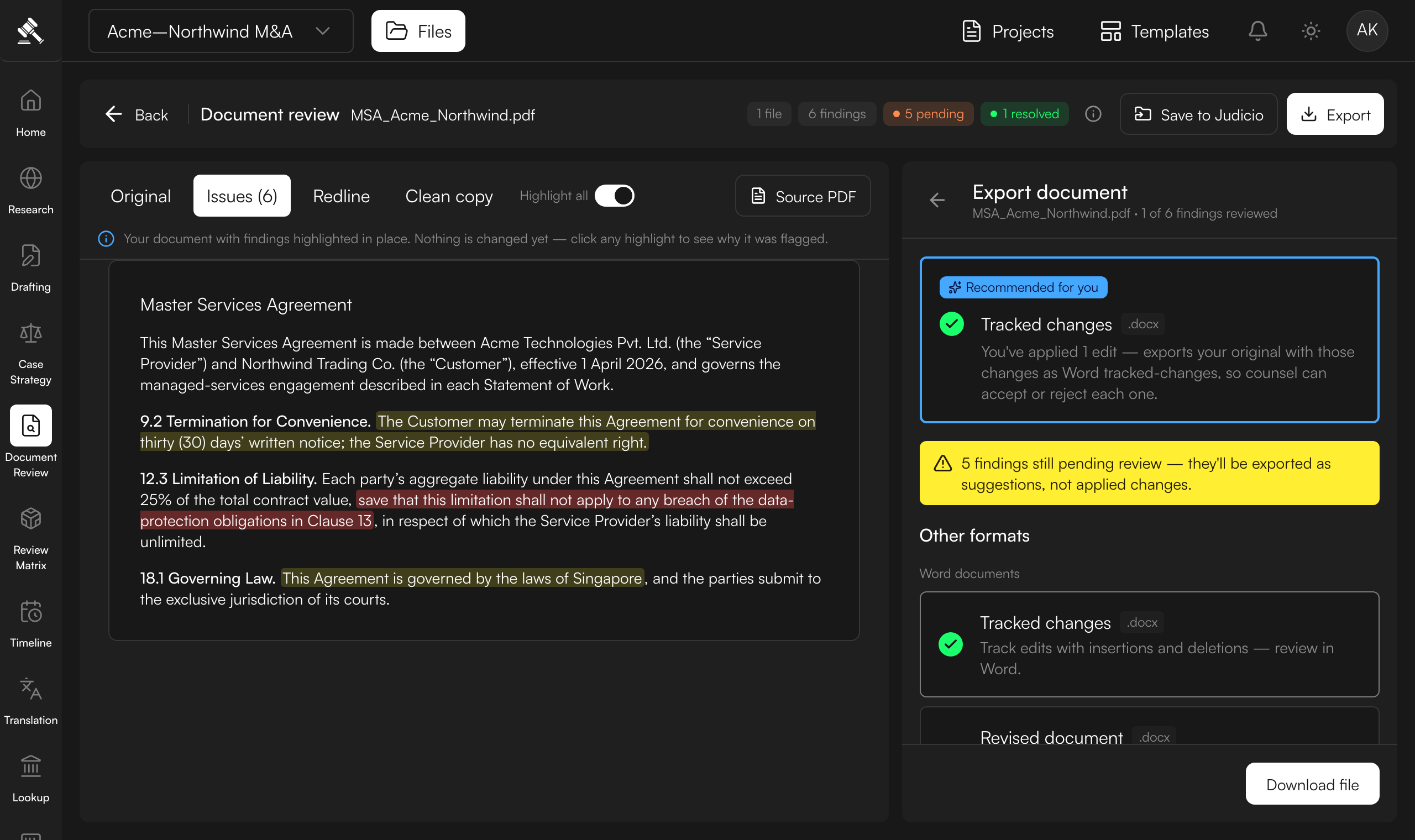Open Projects in the top bar
The height and width of the screenshot is (840, 1415).
(1008, 31)
